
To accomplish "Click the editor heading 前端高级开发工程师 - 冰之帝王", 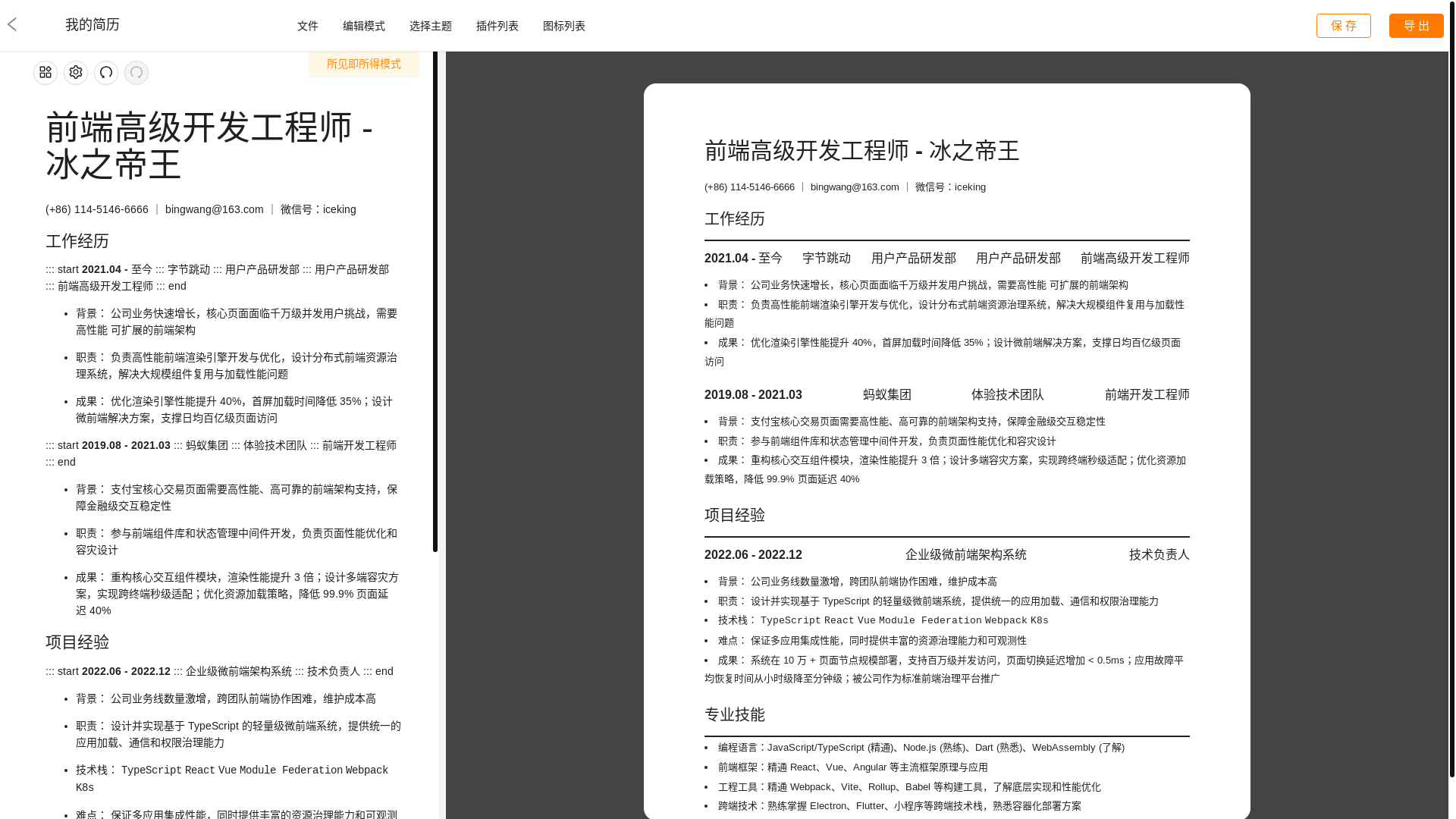I will tap(209, 146).
